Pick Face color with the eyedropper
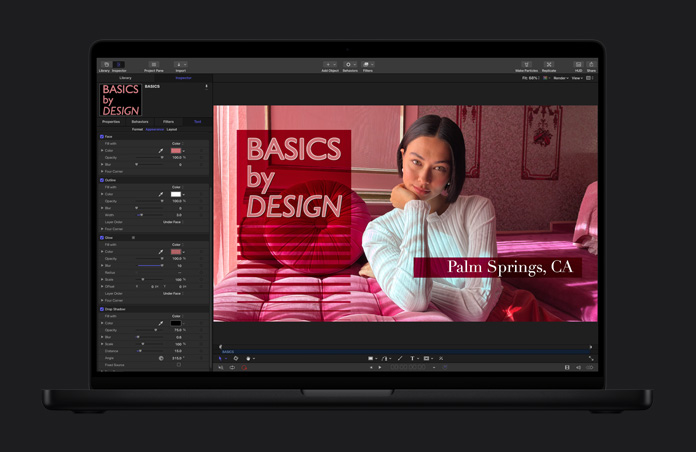The width and height of the screenshot is (696, 452). pos(161,151)
